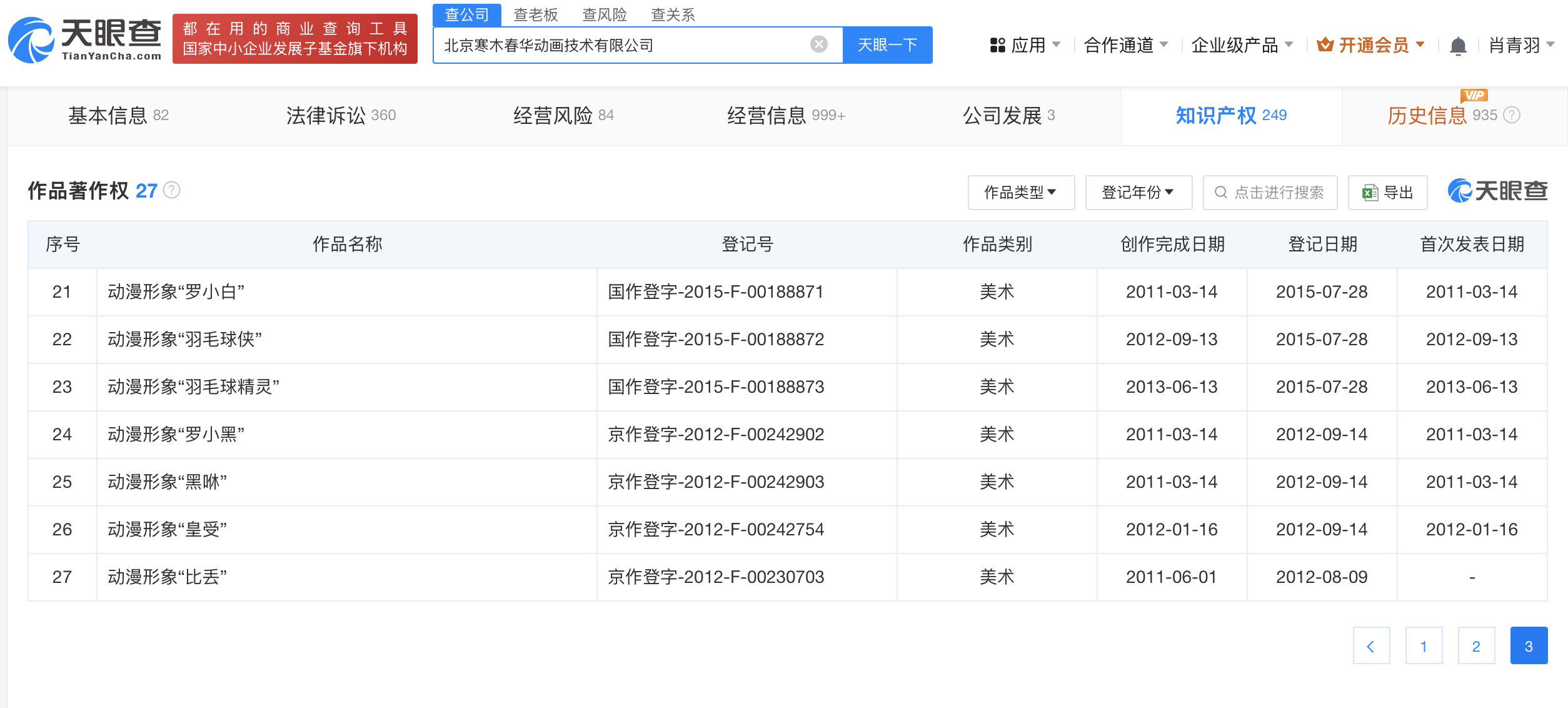Click the red slogan banner
This screenshot has height=708, width=1568.
(294, 39)
